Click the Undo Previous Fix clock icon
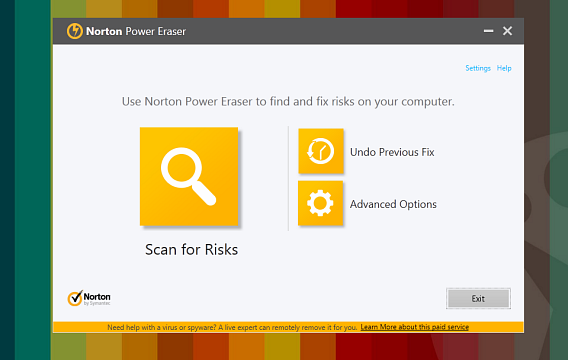Viewport: 568px width, 360px height. [x=321, y=151]
